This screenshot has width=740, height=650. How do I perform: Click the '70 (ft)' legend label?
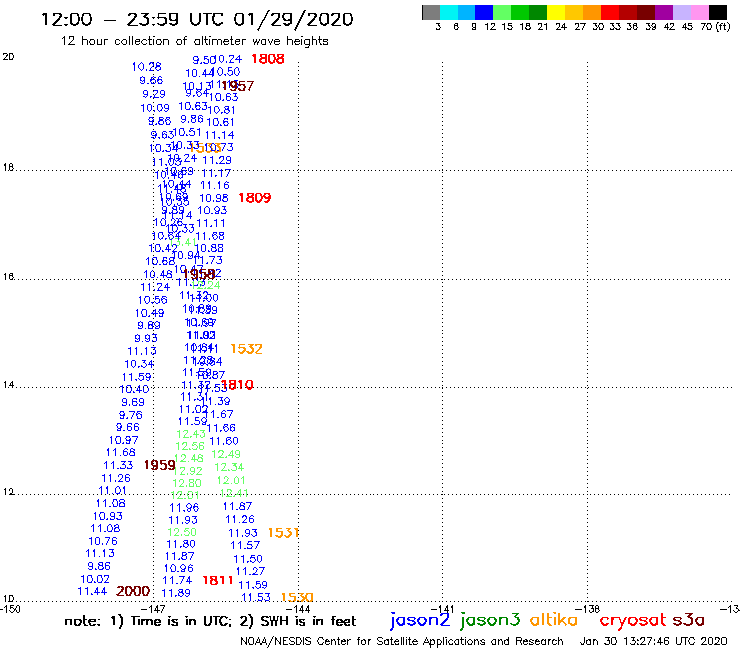(x=715, y=27)
